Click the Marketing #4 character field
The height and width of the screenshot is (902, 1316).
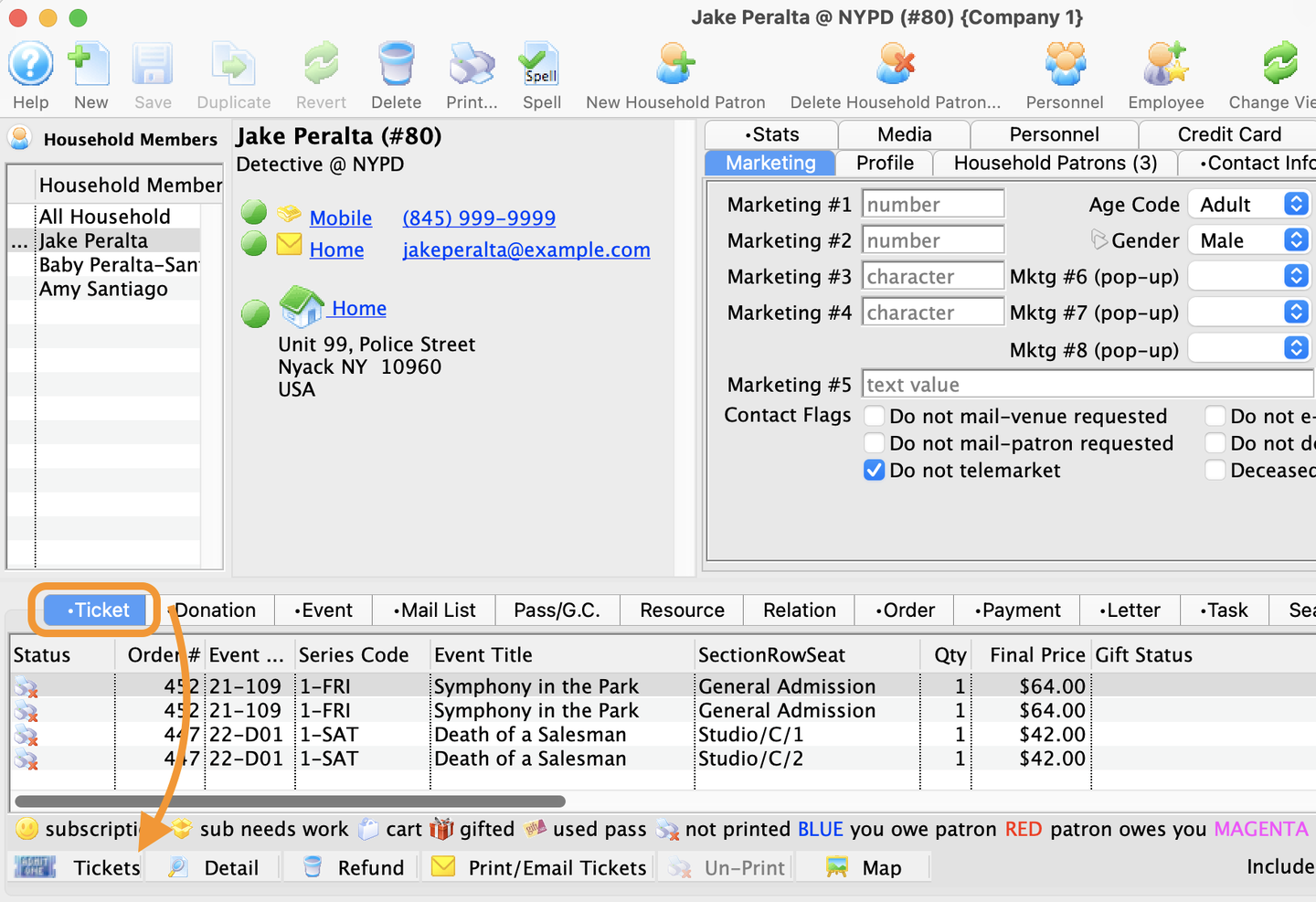click(933, 313)
